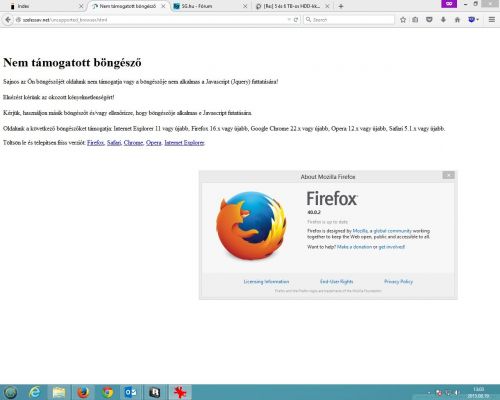500x400 pixels.
Task: Follow the Mozilla link in About dialog
Action: (x=360, y=231)
